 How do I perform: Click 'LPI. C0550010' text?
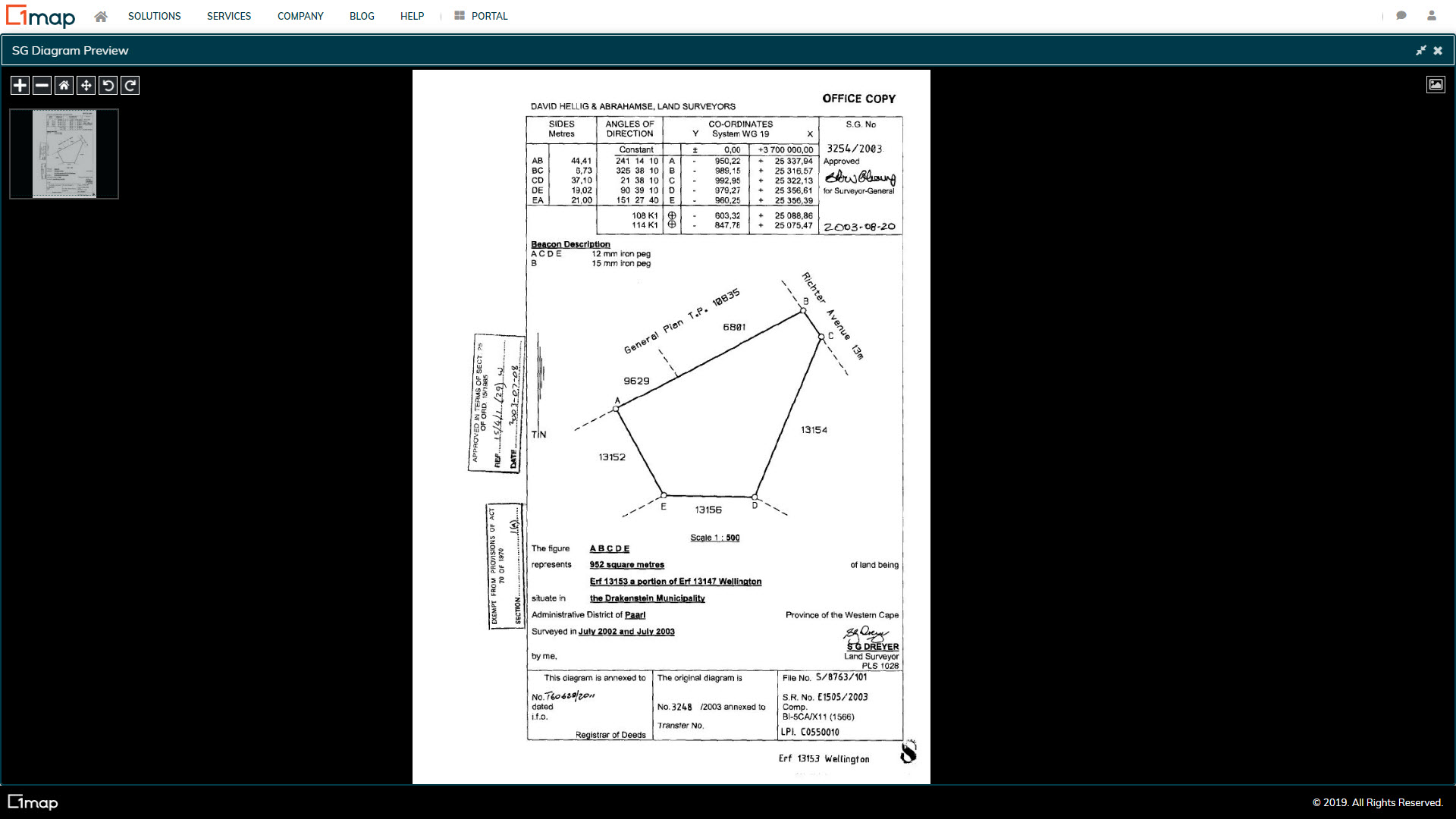(x=810, y=733)
